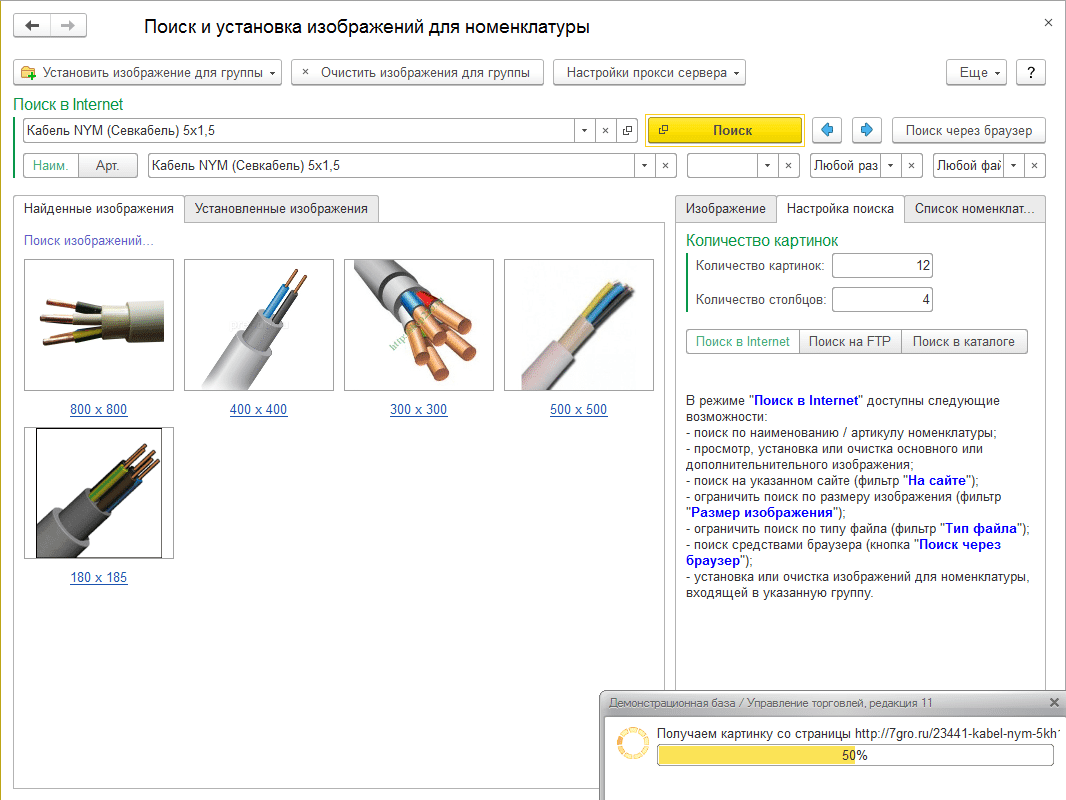This screenshot has height=800, width=1066.
Task: Open the 'Еще' menu
Action: coord(976,73)
